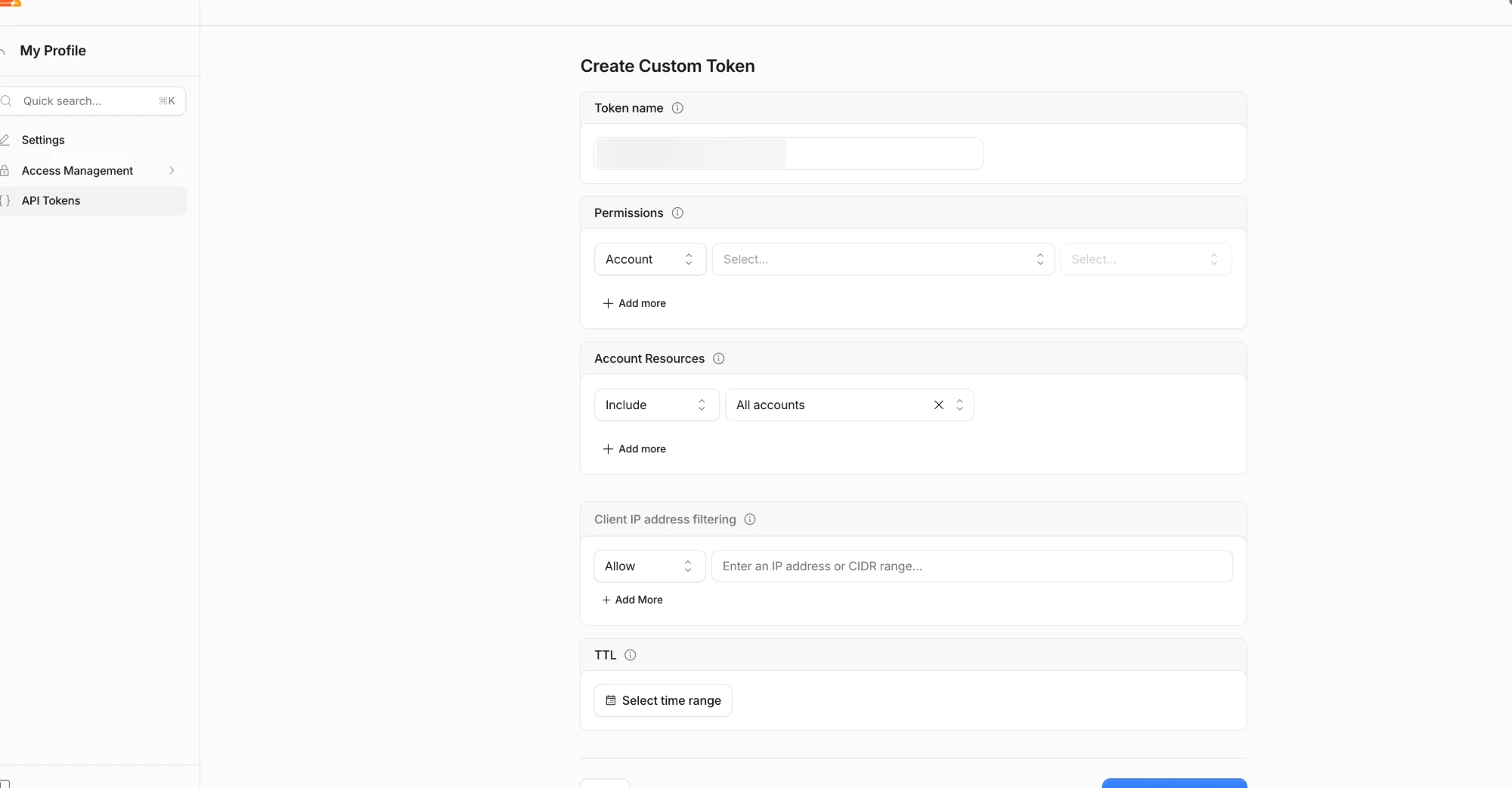
Task: Open the Account permission type dropdown
Action: [650, 259]
